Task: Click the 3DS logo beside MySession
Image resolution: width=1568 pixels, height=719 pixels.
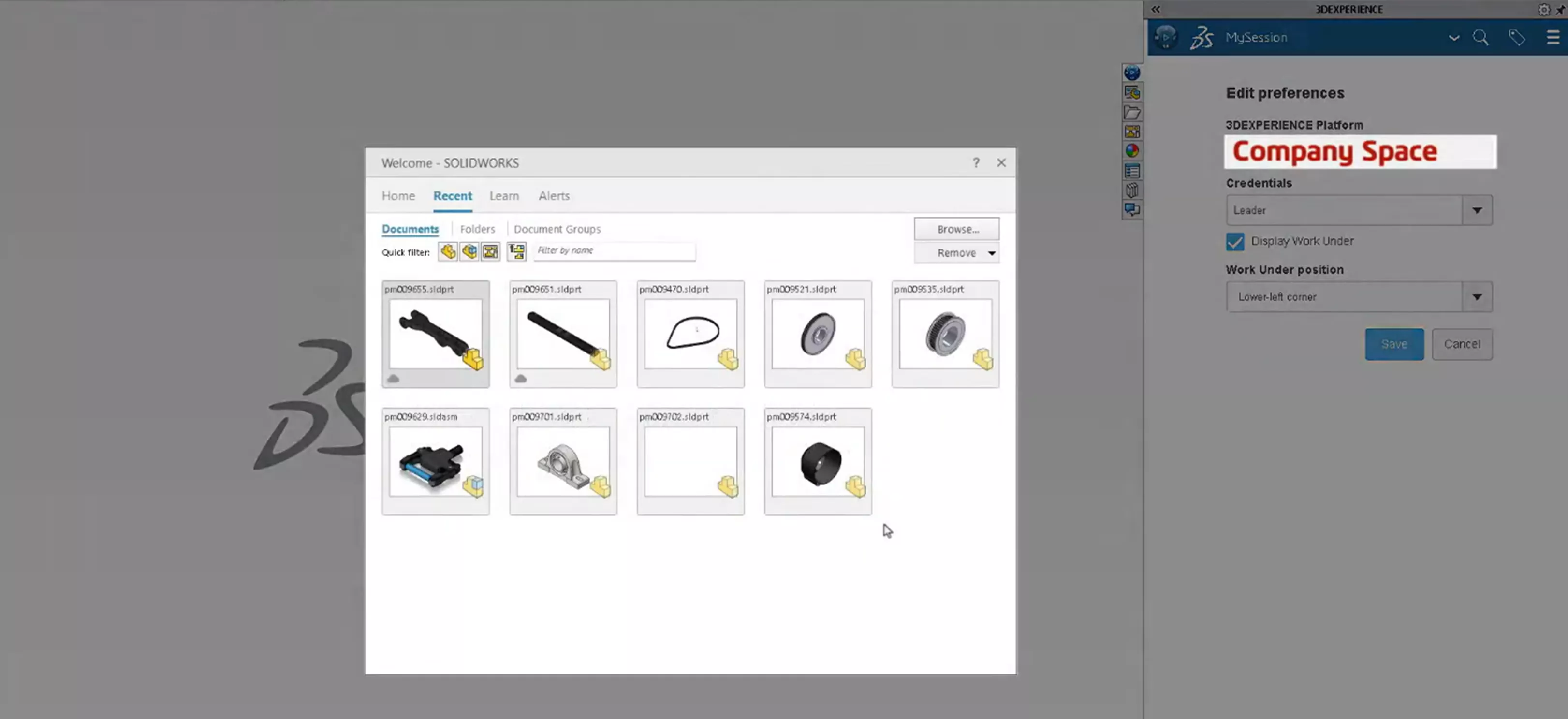Action: (x=1202, y=38)
